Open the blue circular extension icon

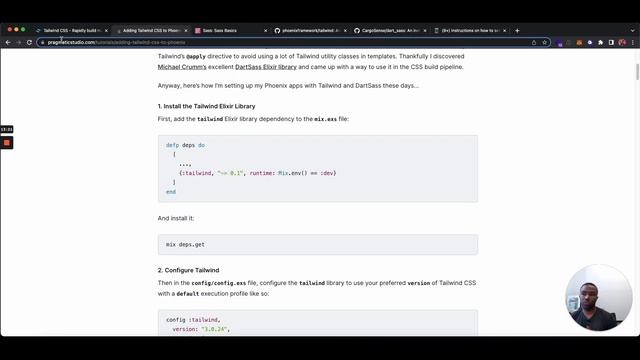point(590,42)
